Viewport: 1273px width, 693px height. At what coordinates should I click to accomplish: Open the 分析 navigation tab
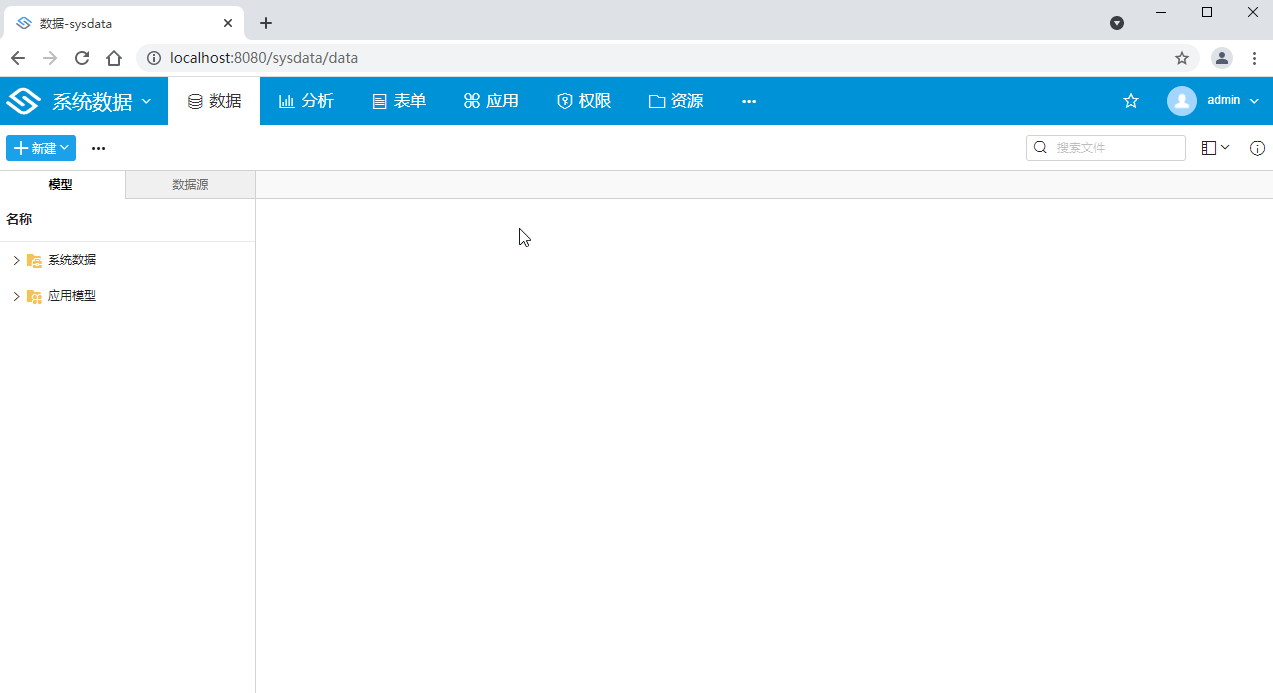pyautogui.click(x=306, y=101)
